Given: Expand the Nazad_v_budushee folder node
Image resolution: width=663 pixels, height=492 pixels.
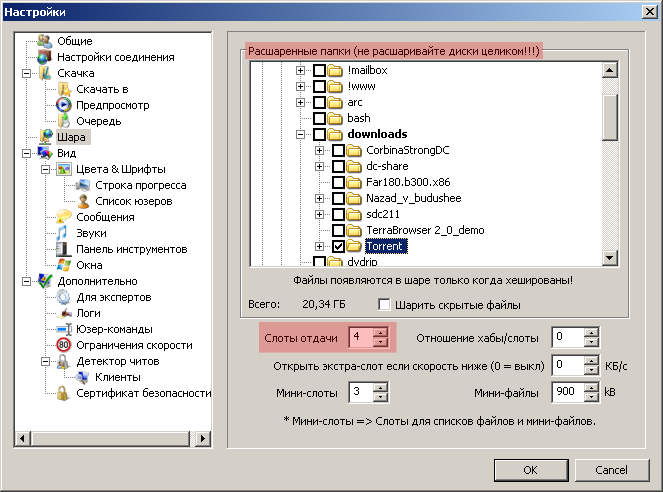Looking at the screenshot, I should click(x=319, y=198).
